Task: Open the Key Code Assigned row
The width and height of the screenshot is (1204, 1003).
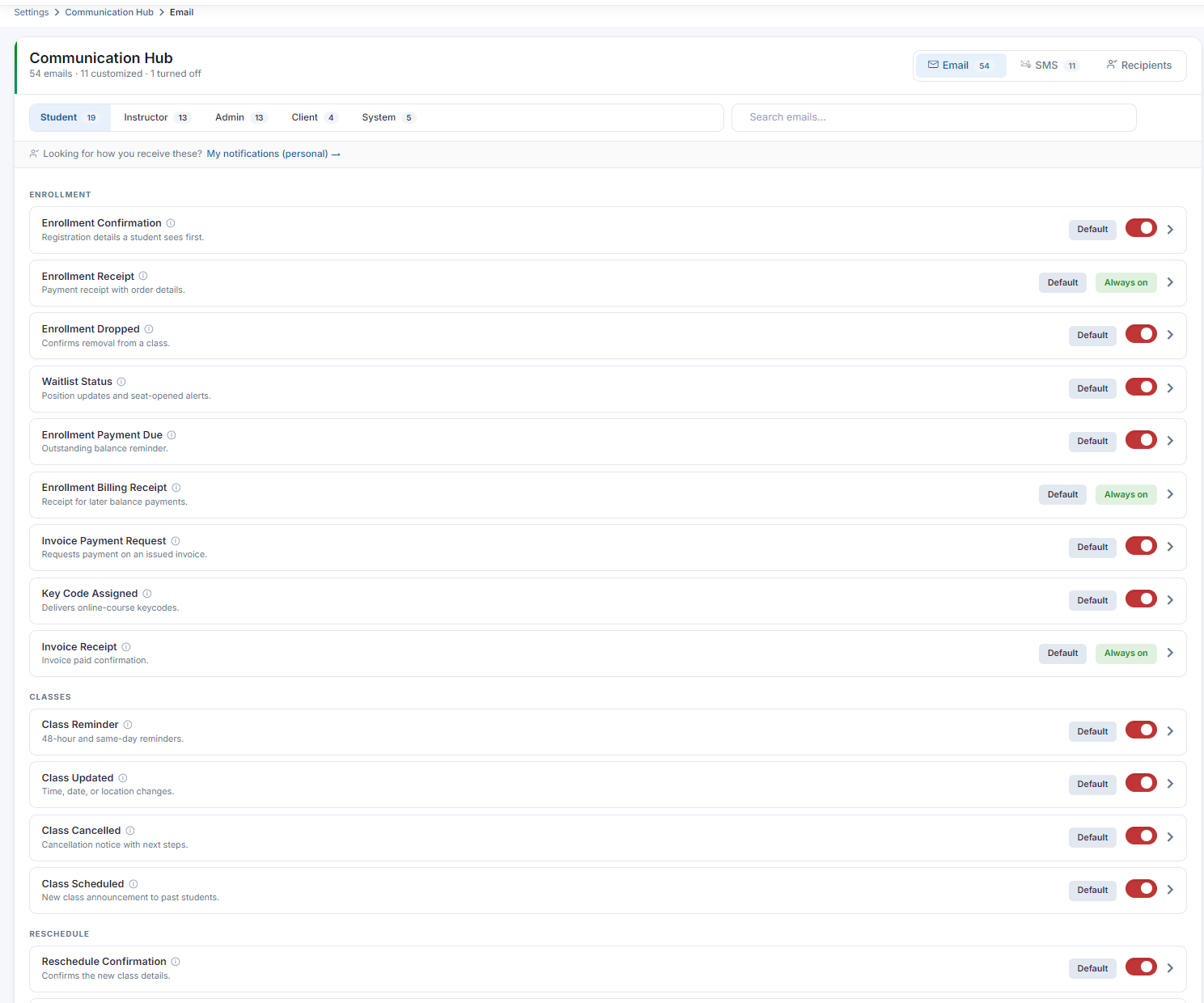Action: 608,601
